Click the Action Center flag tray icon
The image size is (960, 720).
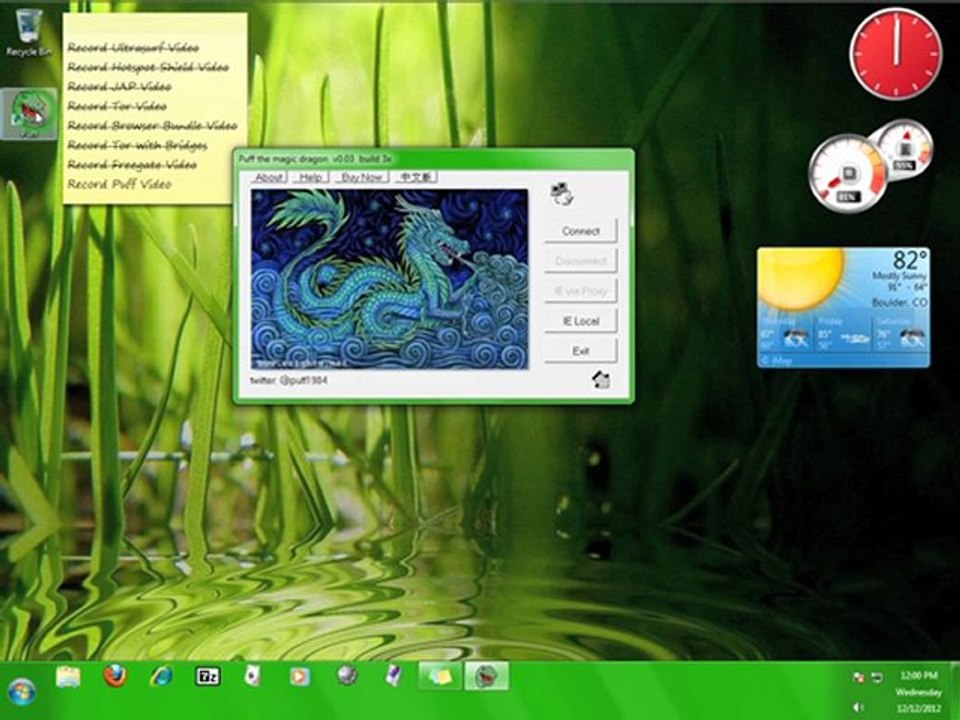859,677
